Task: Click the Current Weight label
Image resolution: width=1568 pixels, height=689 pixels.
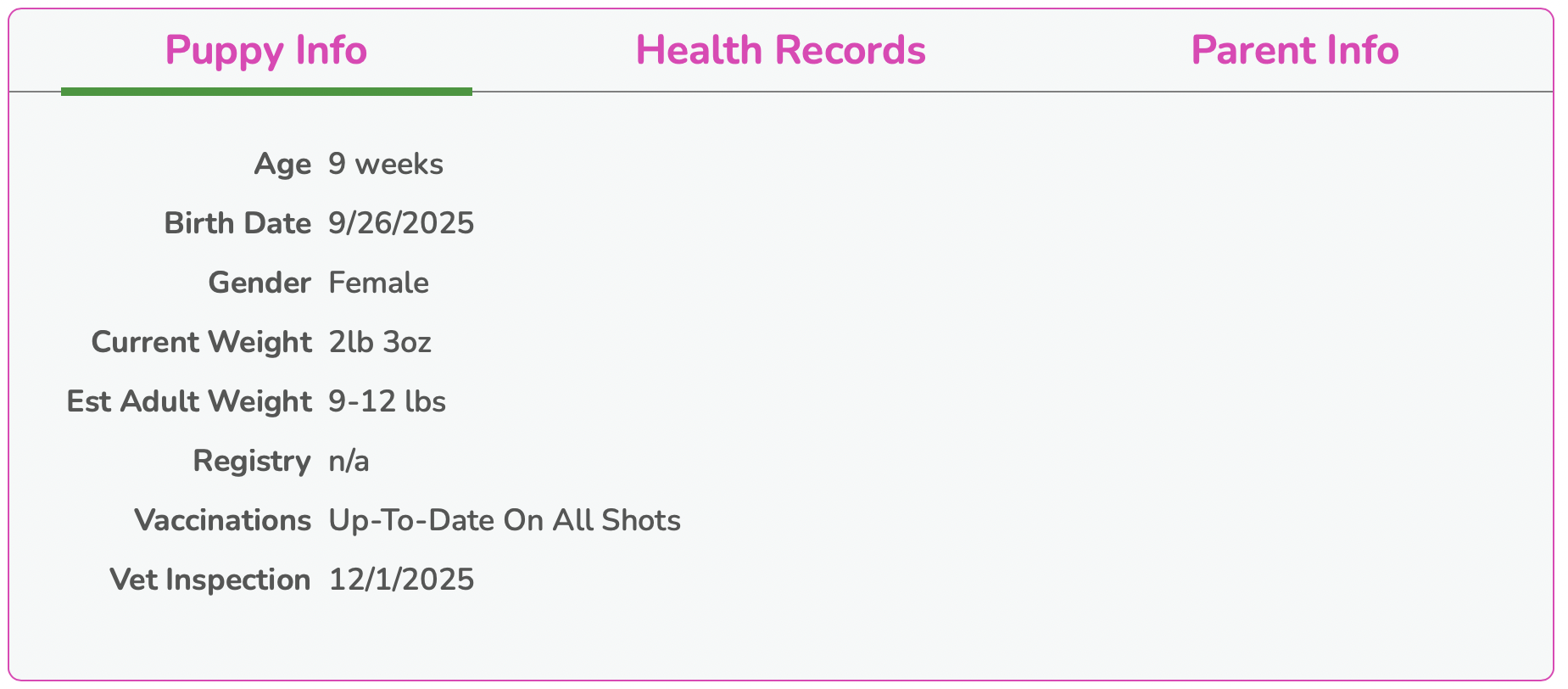Action: click(201, 342)
